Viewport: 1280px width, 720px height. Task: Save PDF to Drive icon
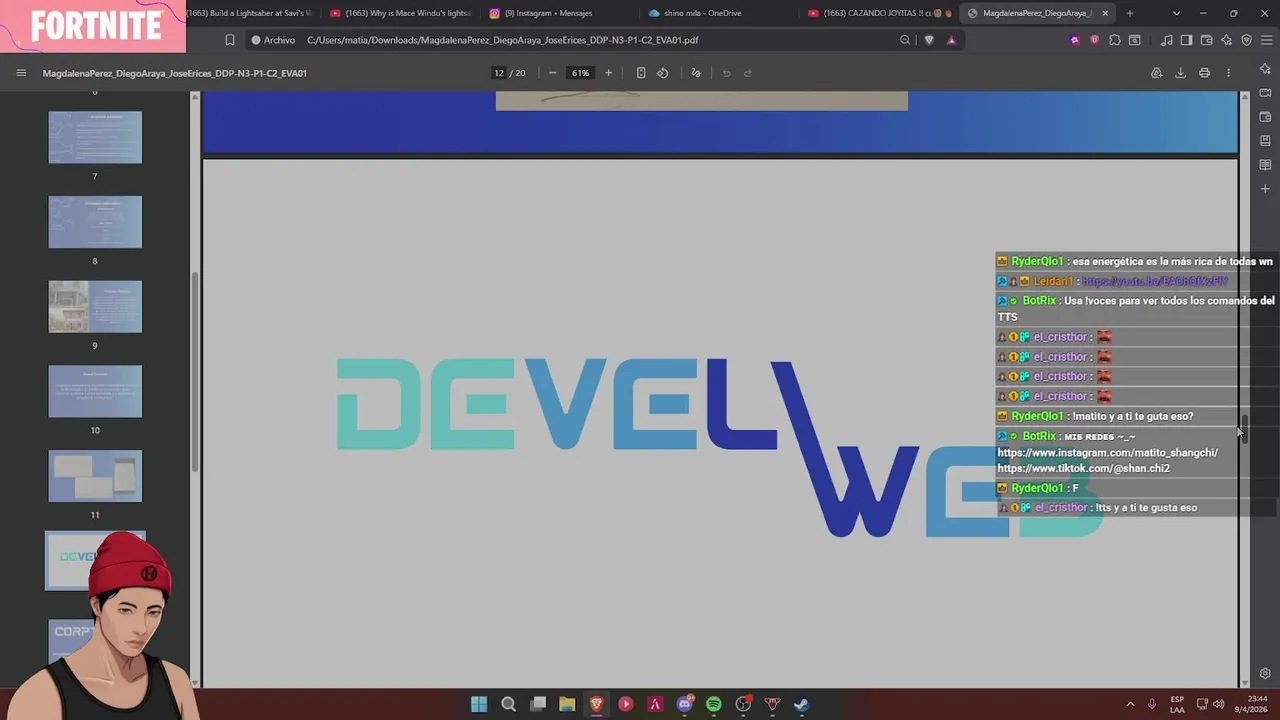1156,73
